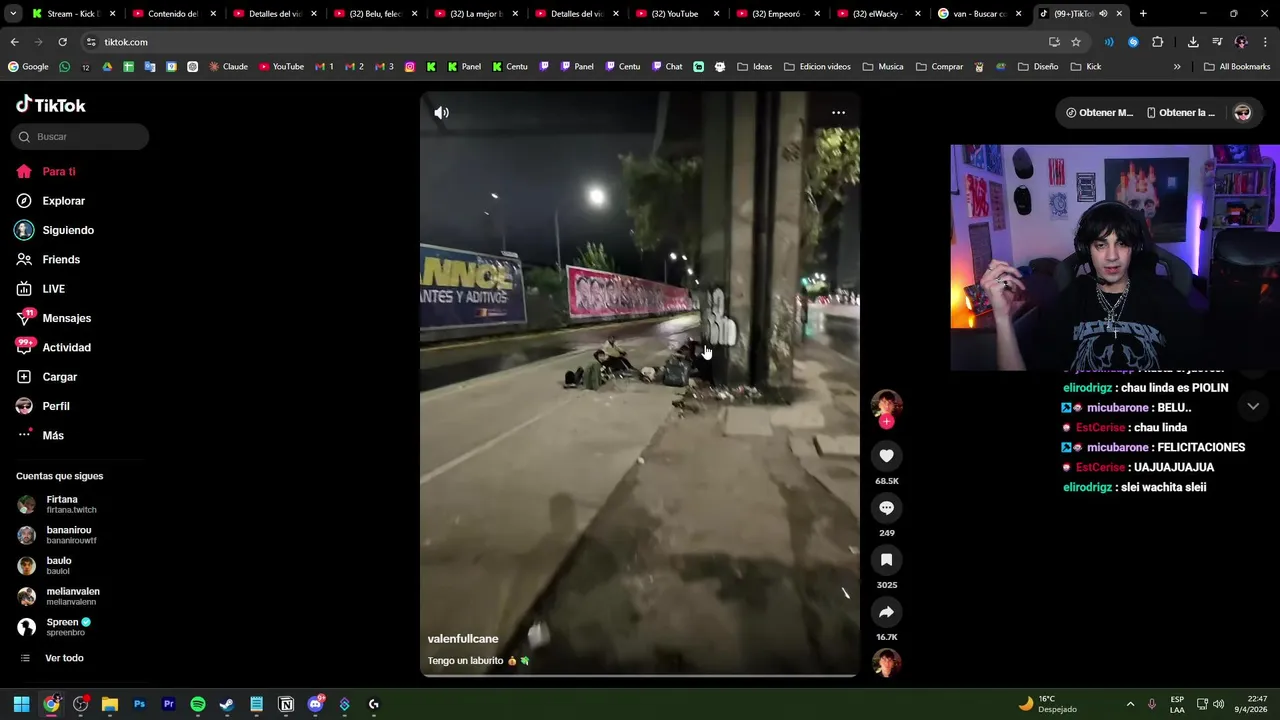Image resolution: width=1280 pixels, height=720 pixels.
Task: Reload the page
Action: click(x=62, y=42)
